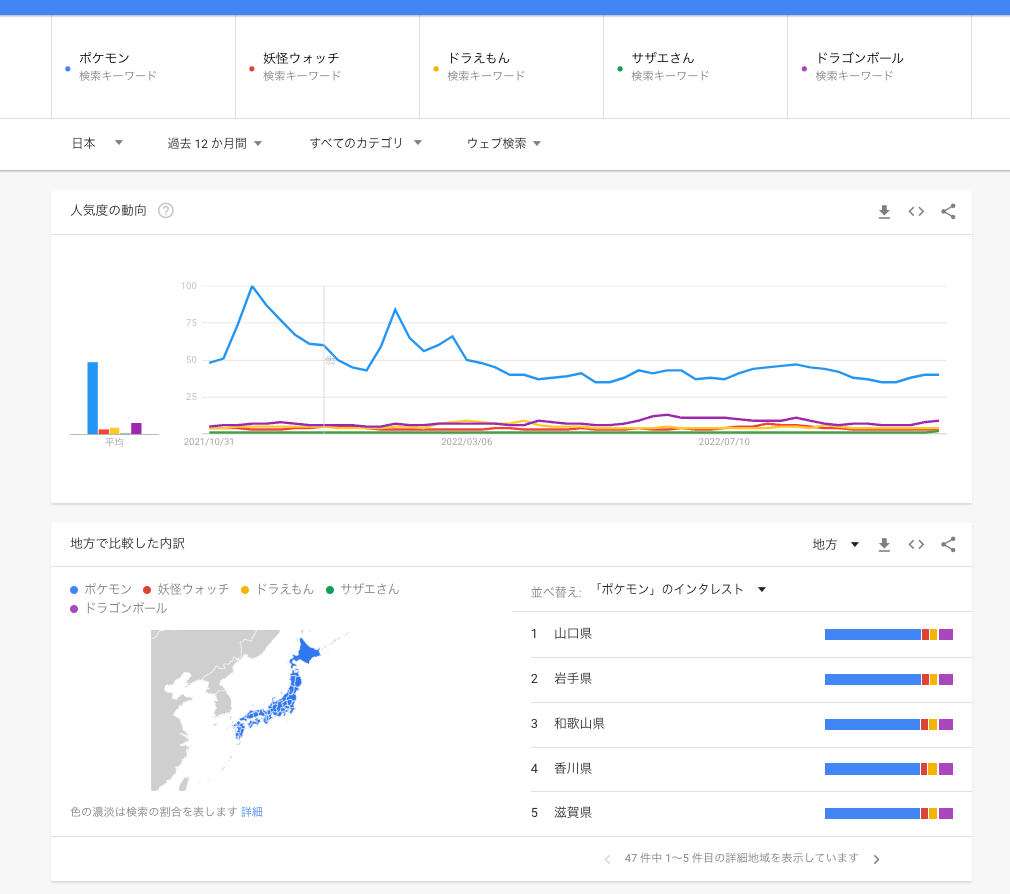Open help icon next to 人気度の動向
The height and width of the screenshot is (894, 1010).
166,211
